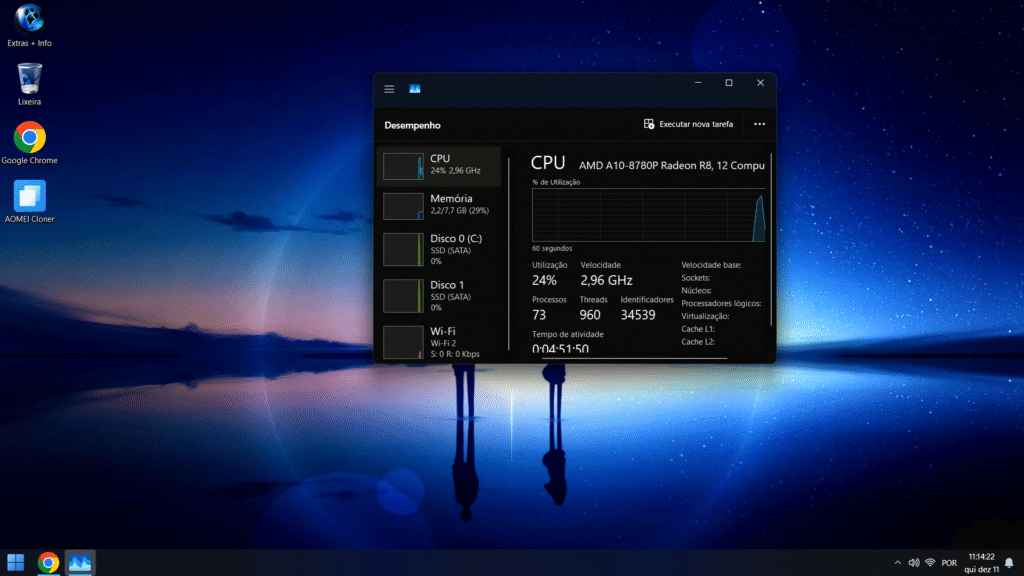This screenshot has width=1024, height=576.
Task: Open the three-dots more options menu
Action: [x=759, y=124]
